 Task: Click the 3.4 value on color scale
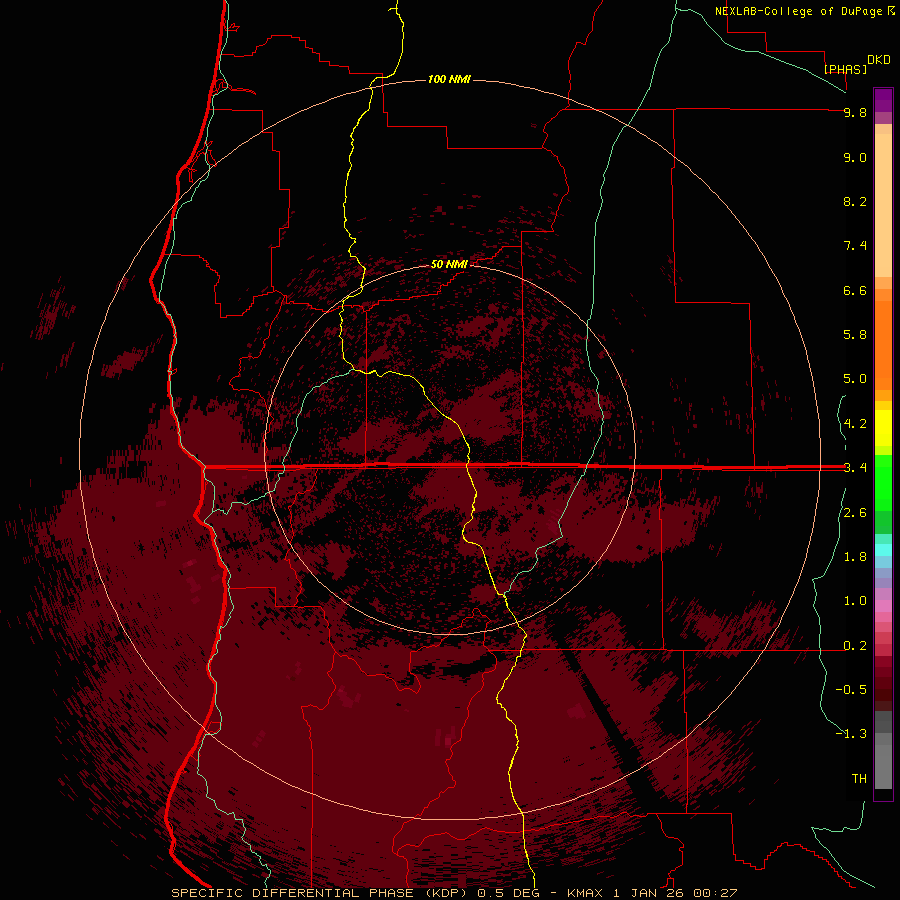(x=855, y=468)
